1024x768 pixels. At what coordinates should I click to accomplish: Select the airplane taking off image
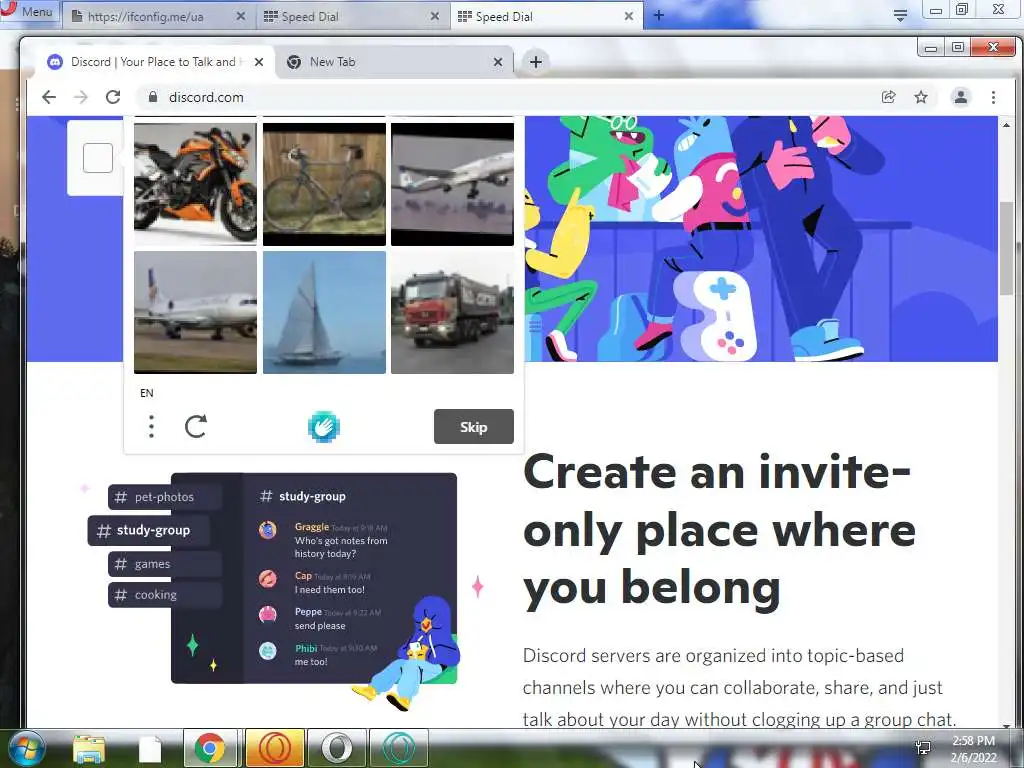pos(452,184)
